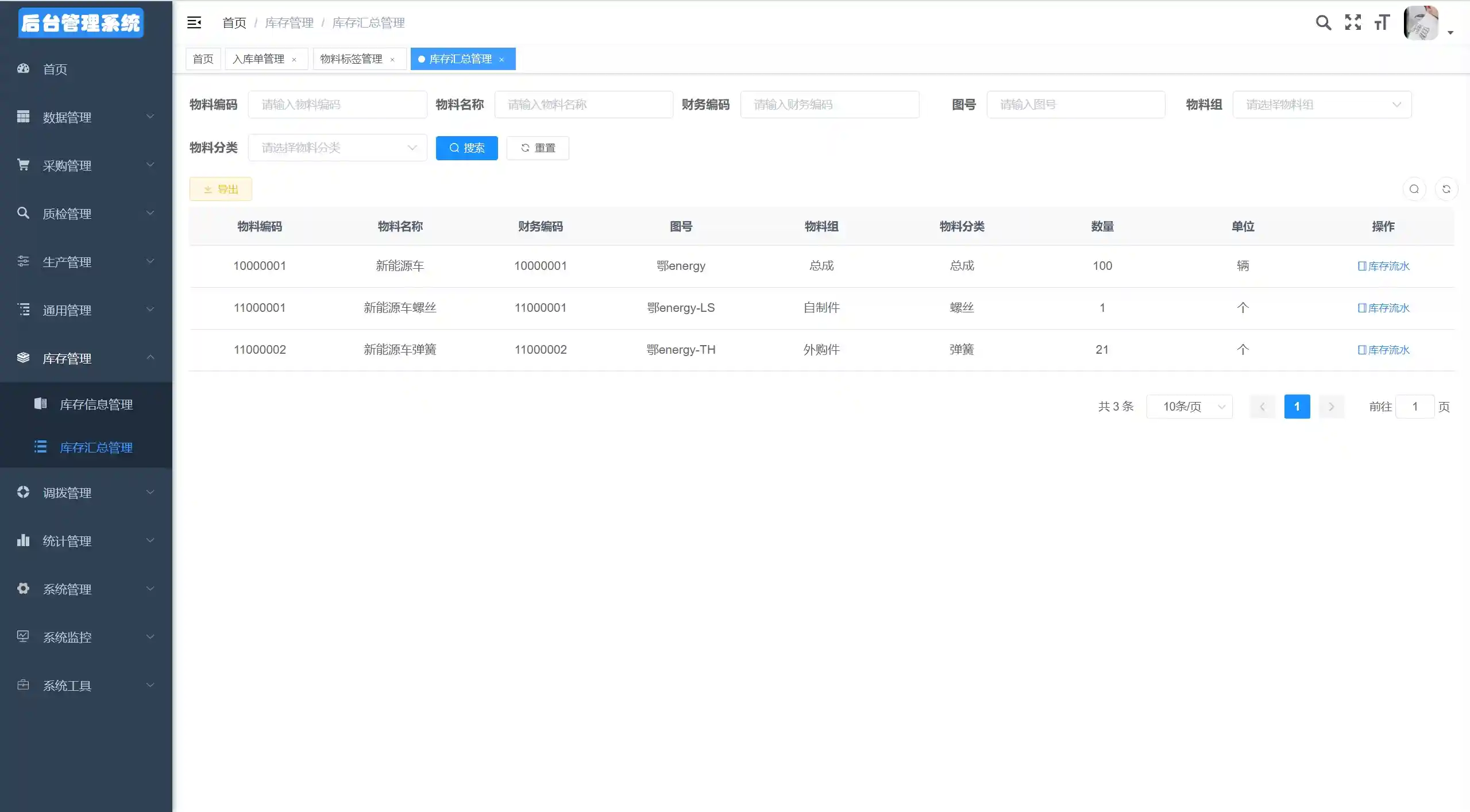Open the 物料组 dropdown selector
Viewport: 1470px width, 812px height.
point(1321,105)
